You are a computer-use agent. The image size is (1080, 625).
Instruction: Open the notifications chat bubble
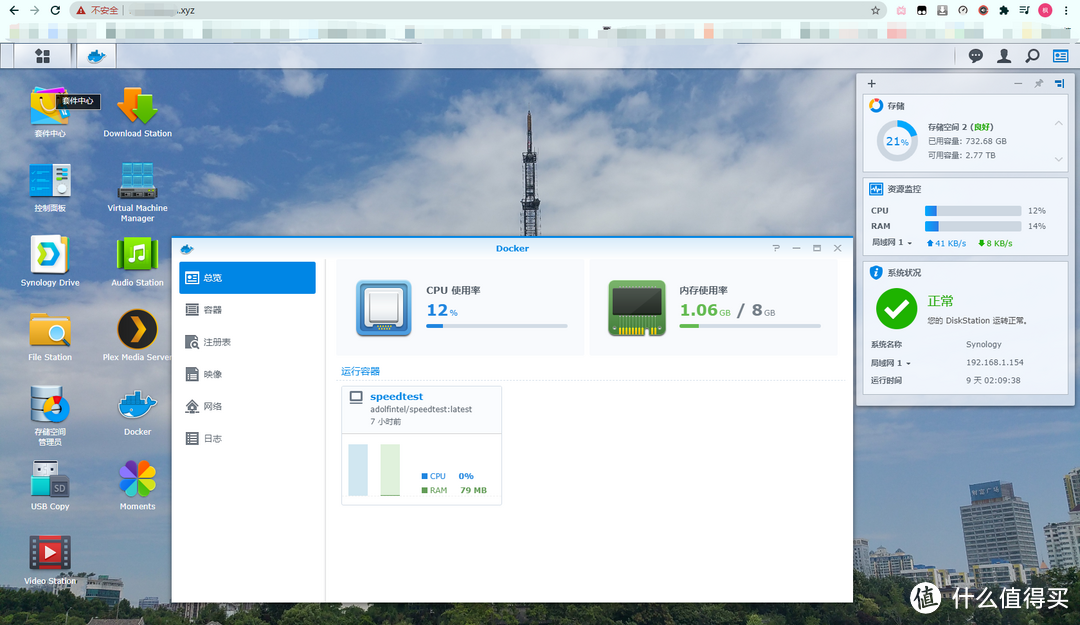coord(975,56)
